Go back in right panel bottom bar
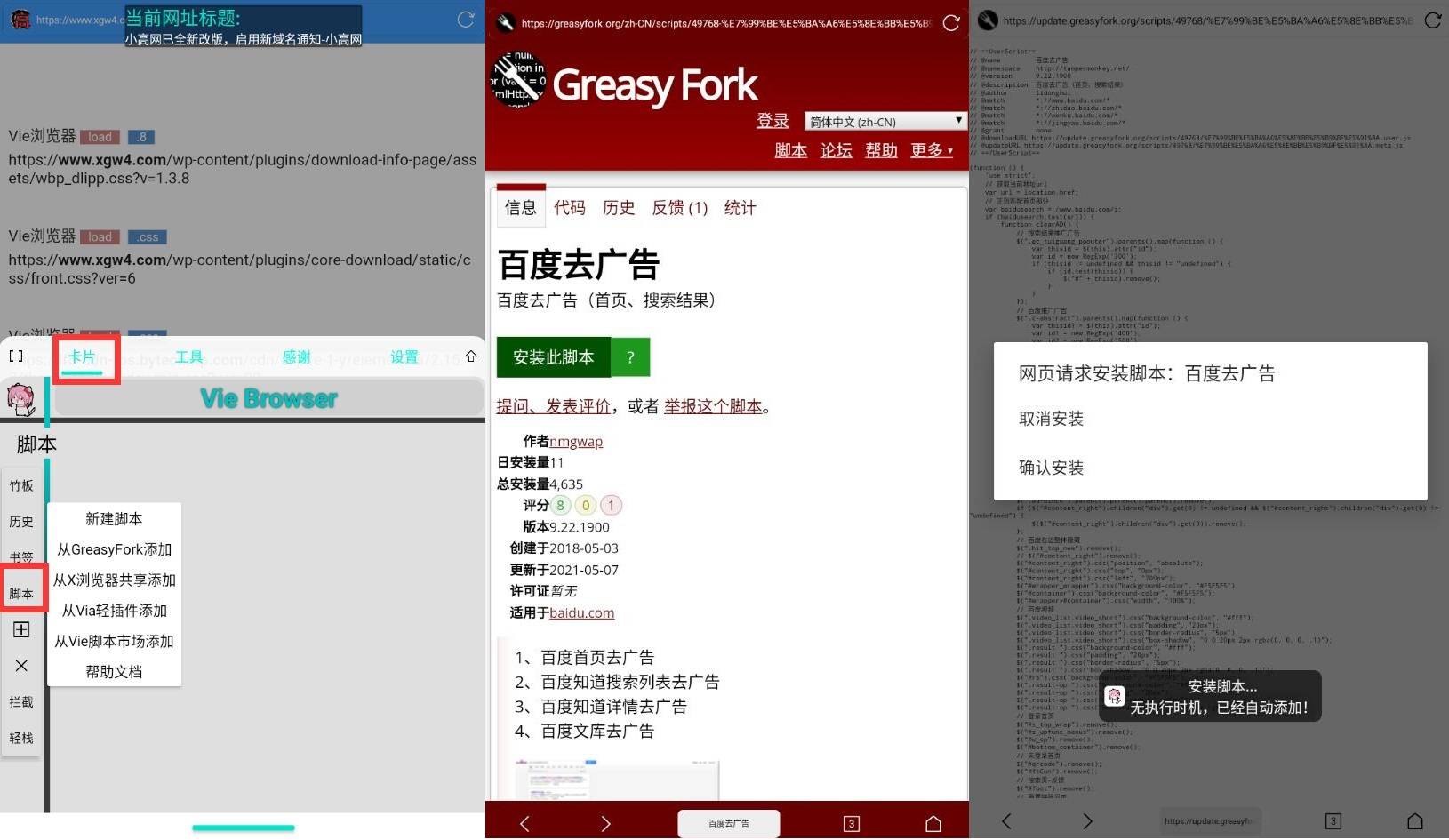The width and height of the screenshot is (1449, 840). (x=1006, y=821)
